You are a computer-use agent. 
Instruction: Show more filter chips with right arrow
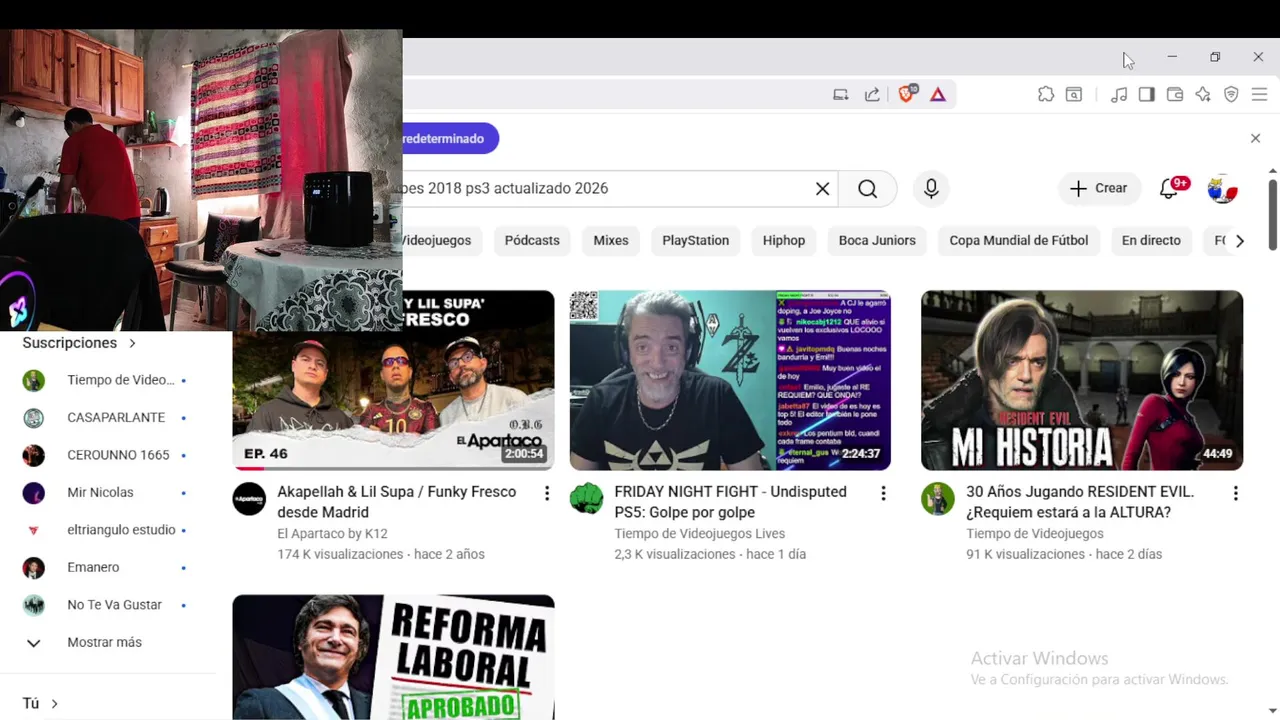[x=1240, y=241]
